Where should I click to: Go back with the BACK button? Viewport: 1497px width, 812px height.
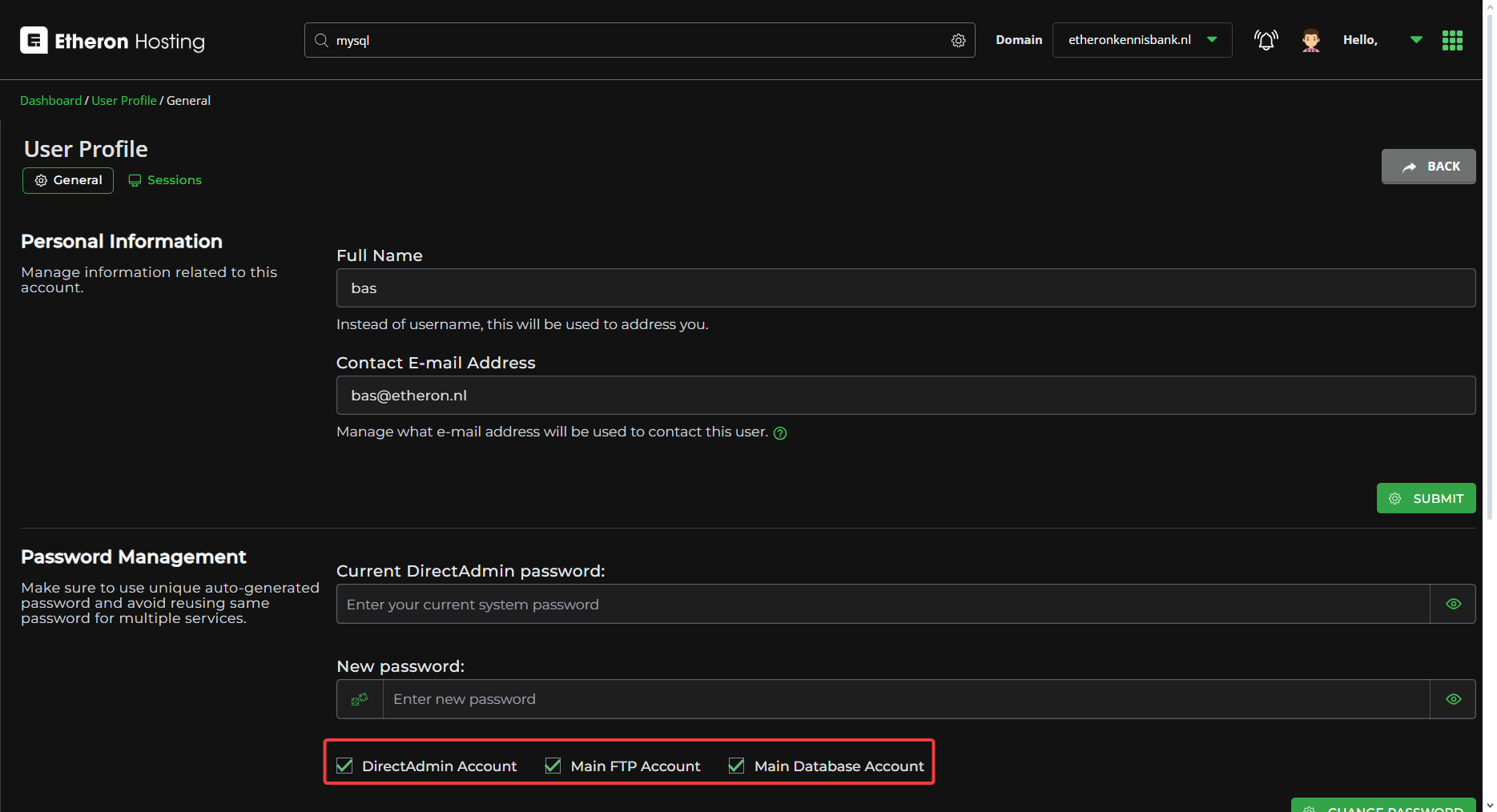tap(1428, 167)
